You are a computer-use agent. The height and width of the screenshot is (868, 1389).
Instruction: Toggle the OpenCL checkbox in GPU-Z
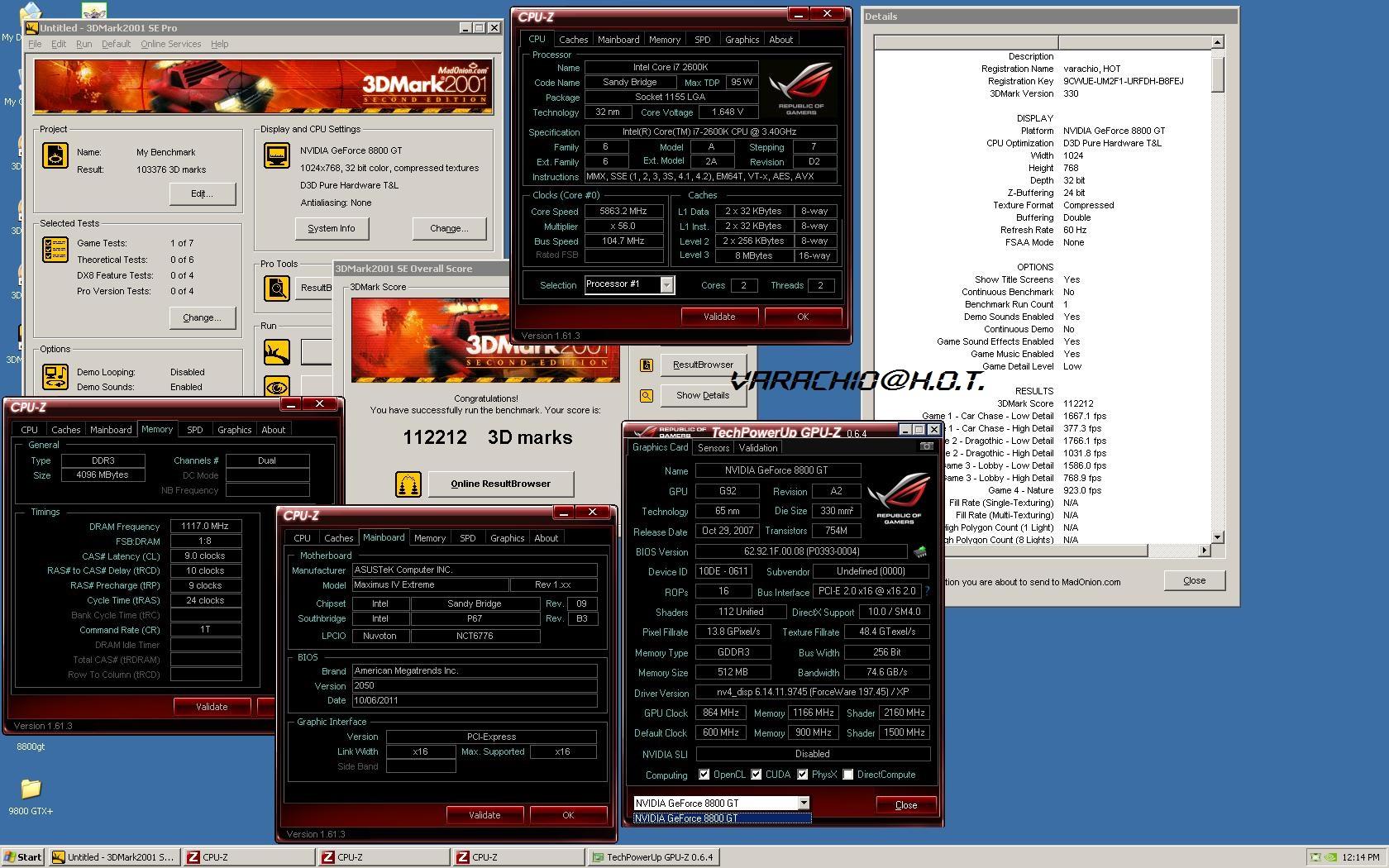coord(704,775)
